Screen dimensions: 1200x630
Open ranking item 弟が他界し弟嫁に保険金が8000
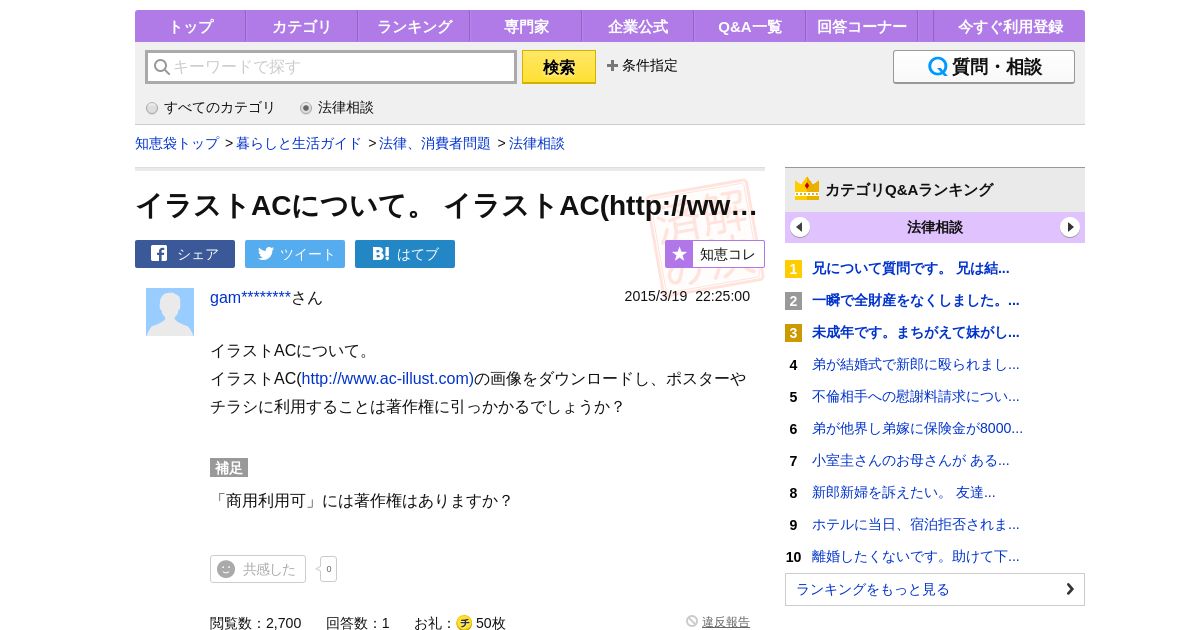click(x=917, y=428)
